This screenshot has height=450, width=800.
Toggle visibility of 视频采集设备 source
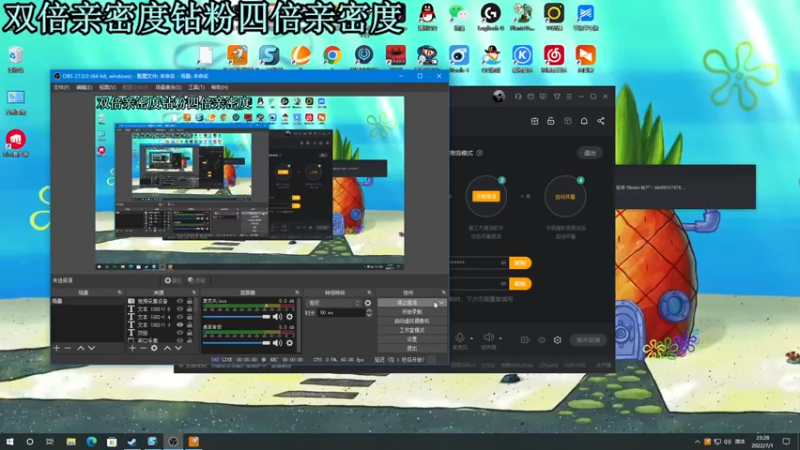pyautogui.click(x=180, y=302)
